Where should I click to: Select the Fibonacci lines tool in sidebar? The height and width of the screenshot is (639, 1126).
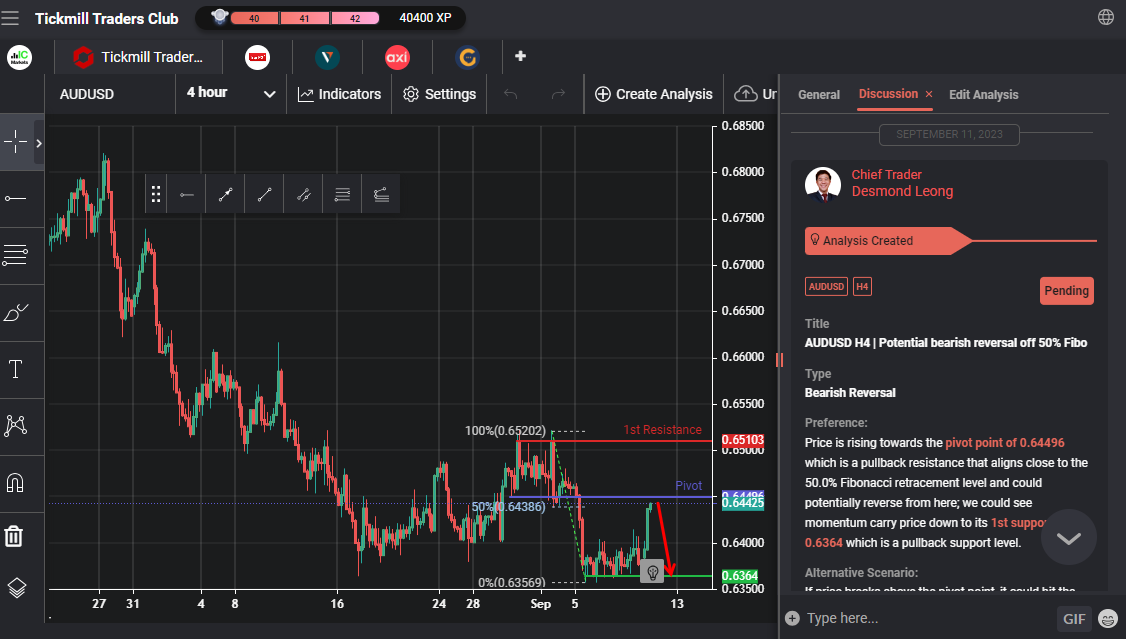[x=16, y=255]
